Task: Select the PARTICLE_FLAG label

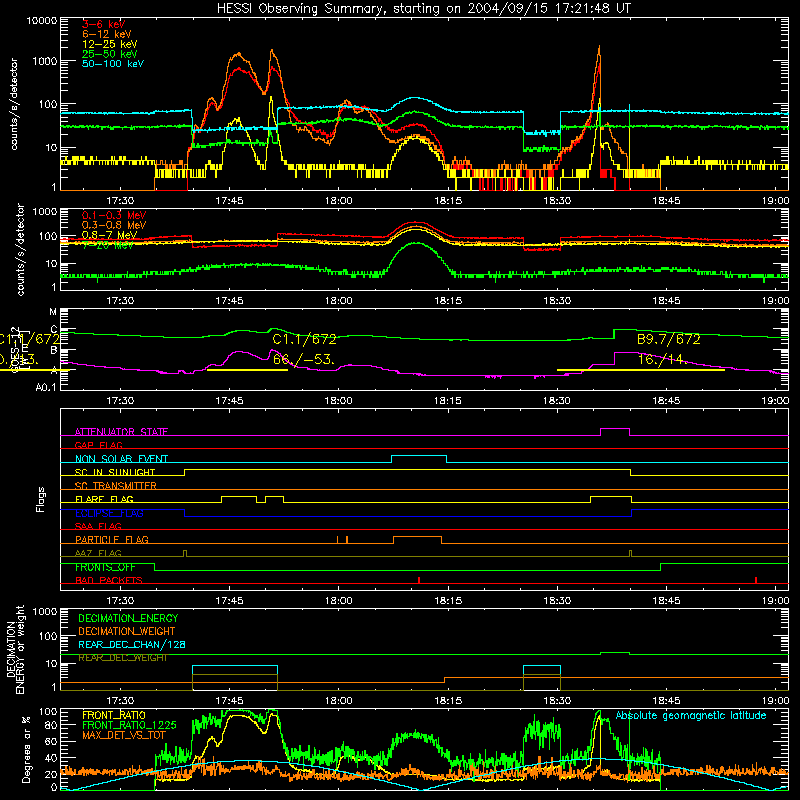Action: pyautogui.click(x=112, y=540)
